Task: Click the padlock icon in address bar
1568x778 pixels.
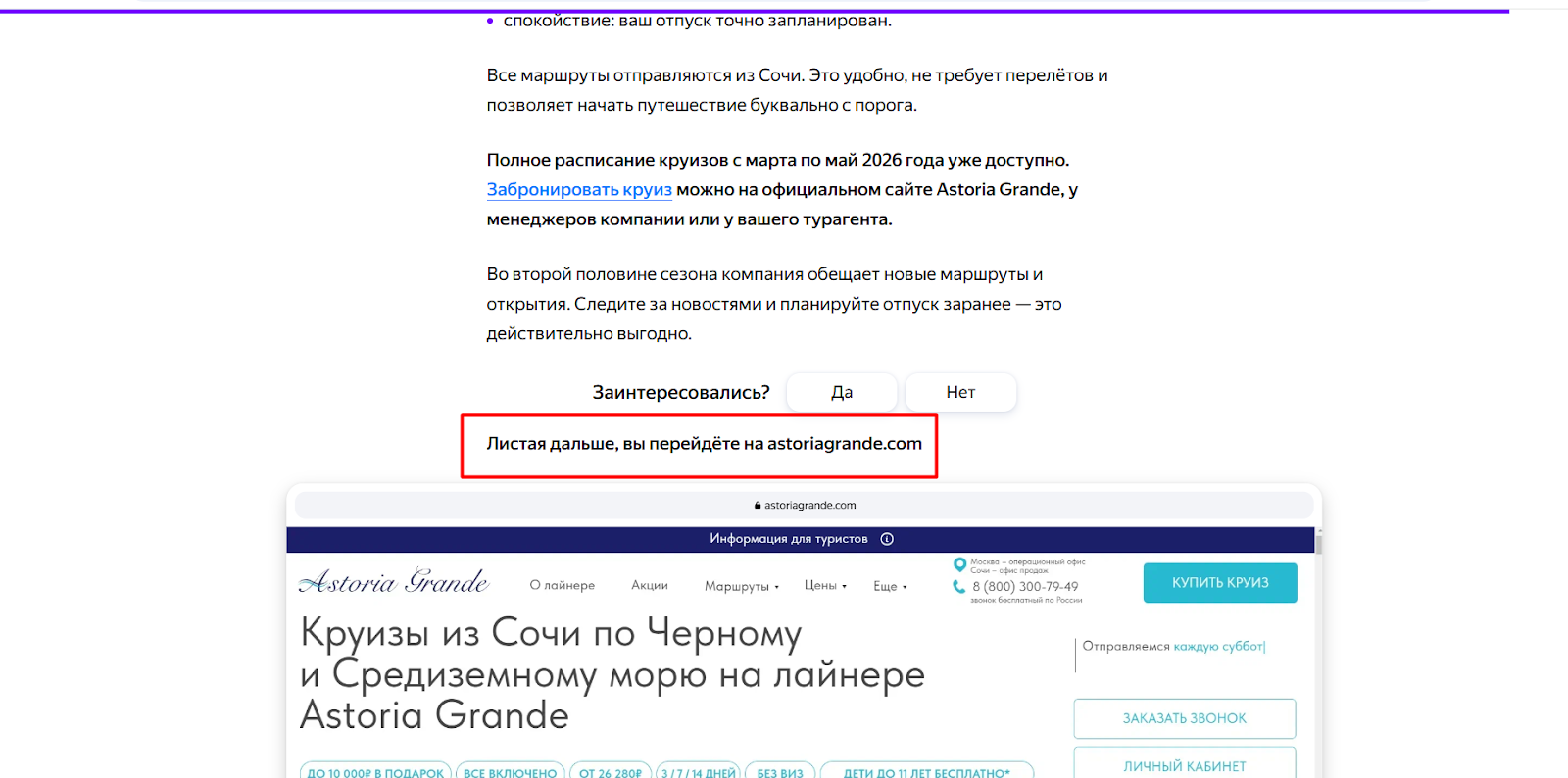Action: 758,506
